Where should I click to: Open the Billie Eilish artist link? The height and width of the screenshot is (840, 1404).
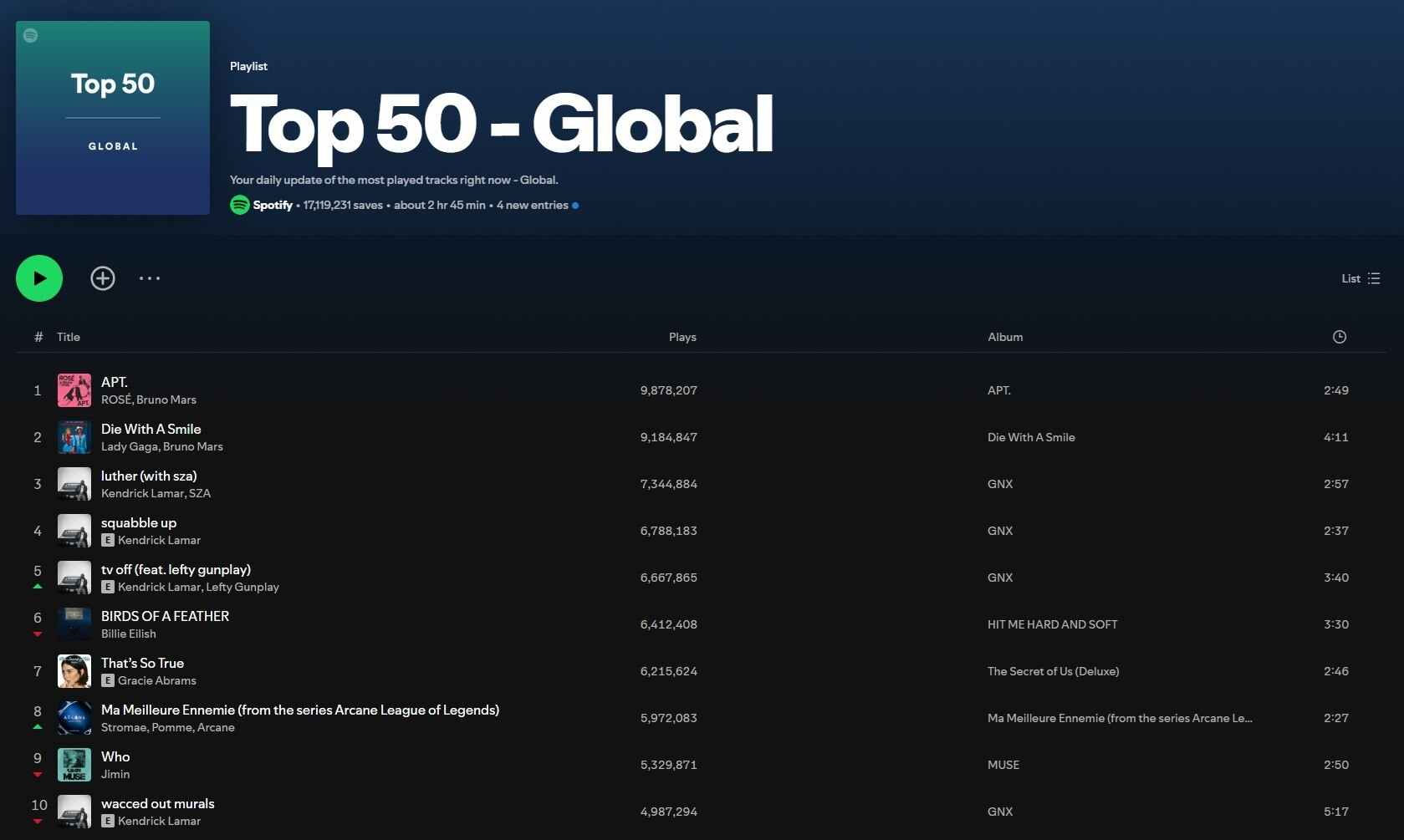[x=129, y=634]
